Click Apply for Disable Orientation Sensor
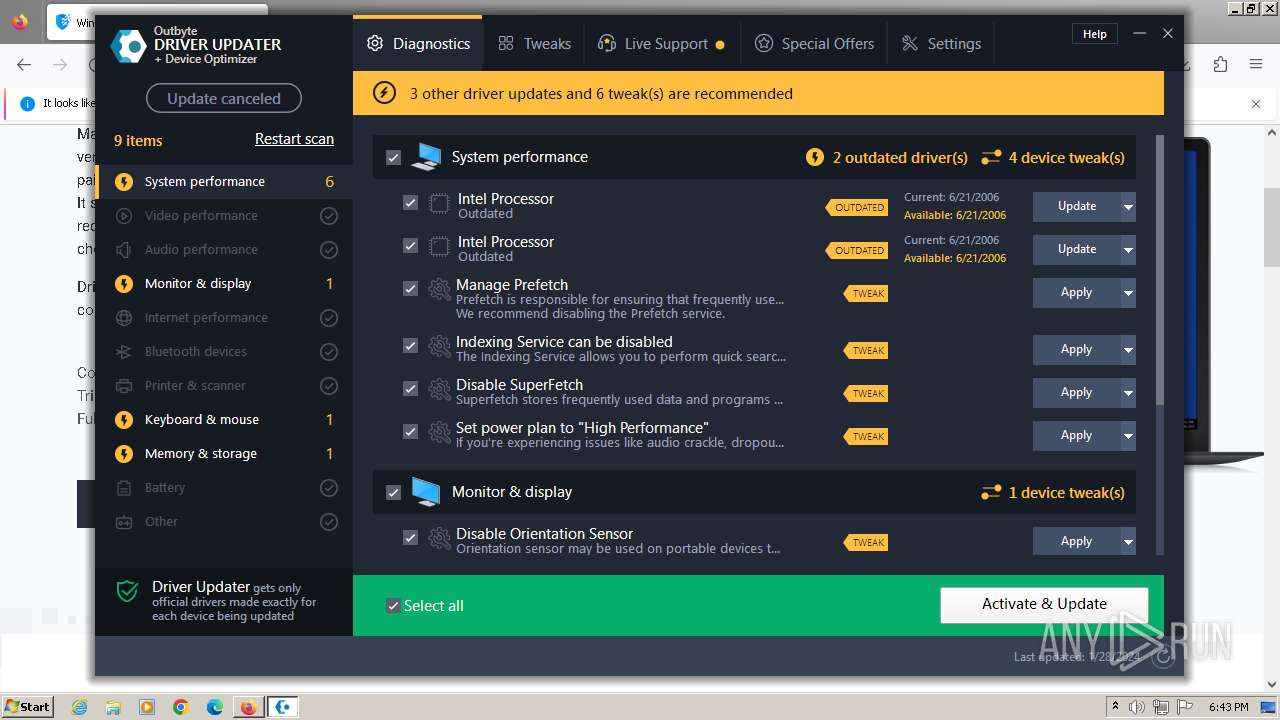The width and height of the screenshot is (1280, 720). (x=1077, y=542)
